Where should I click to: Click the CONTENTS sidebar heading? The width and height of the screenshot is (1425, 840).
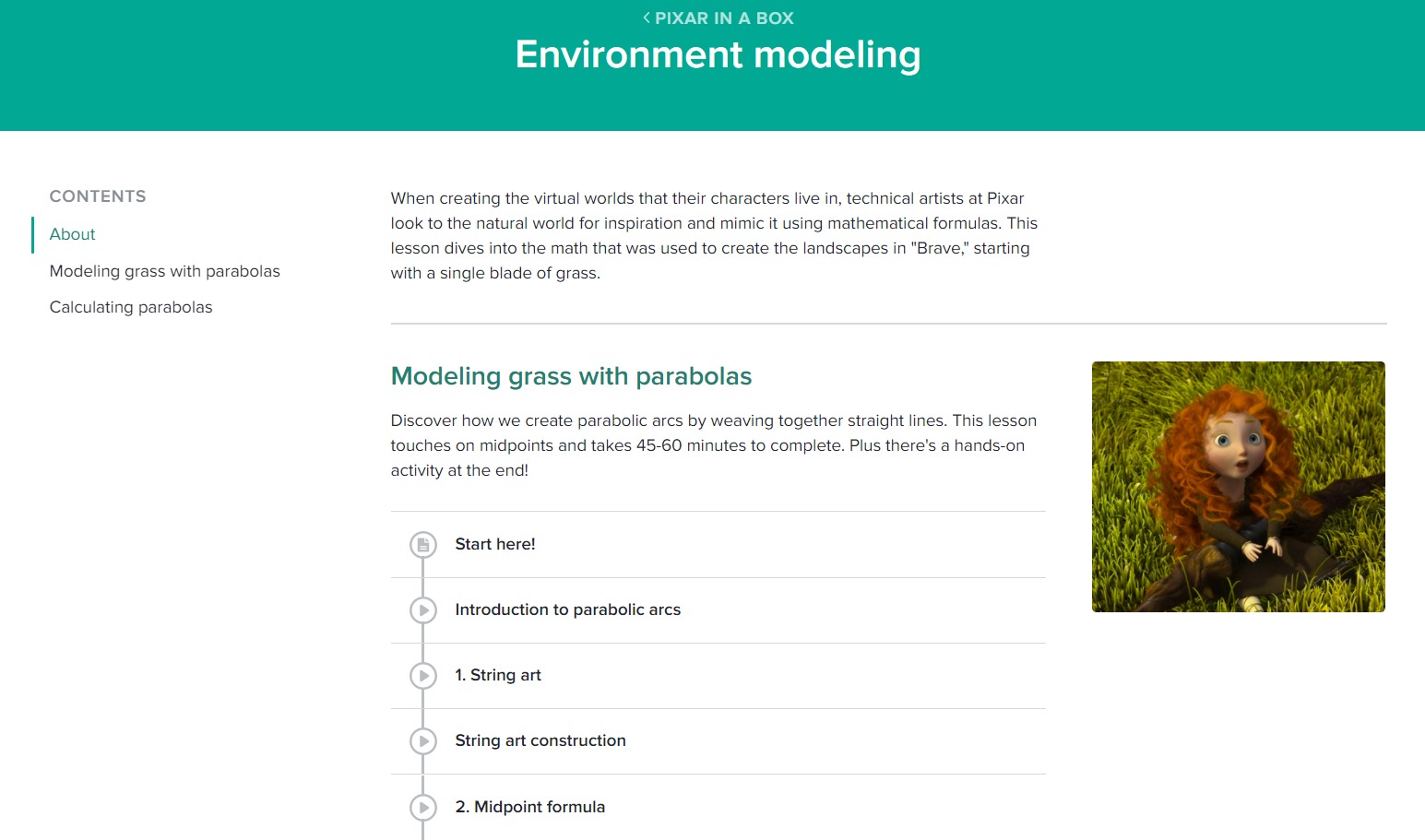pyautogui.click(x=98, y=196)
